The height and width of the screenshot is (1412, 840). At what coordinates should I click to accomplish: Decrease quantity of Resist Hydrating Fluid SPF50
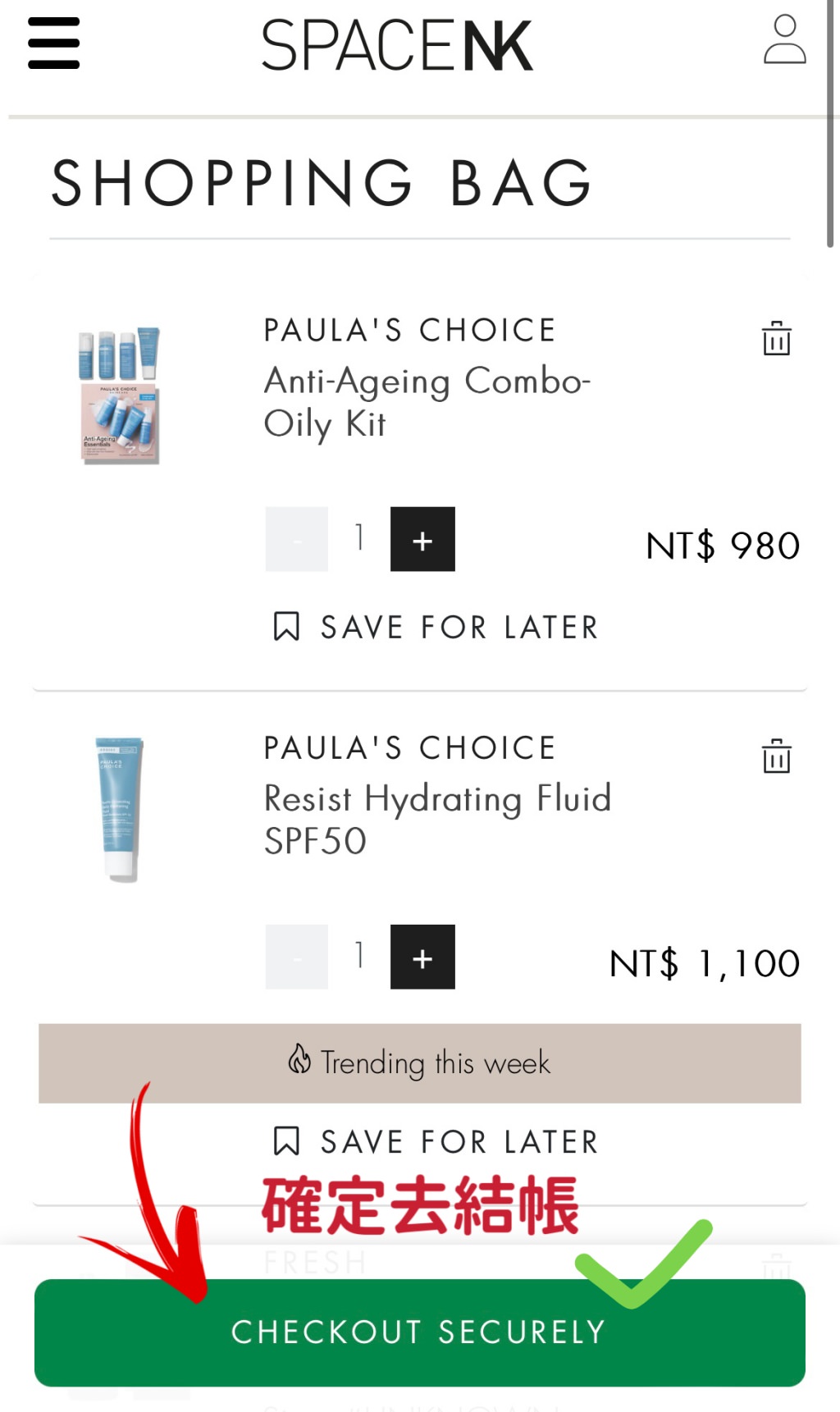pos(297,957)
